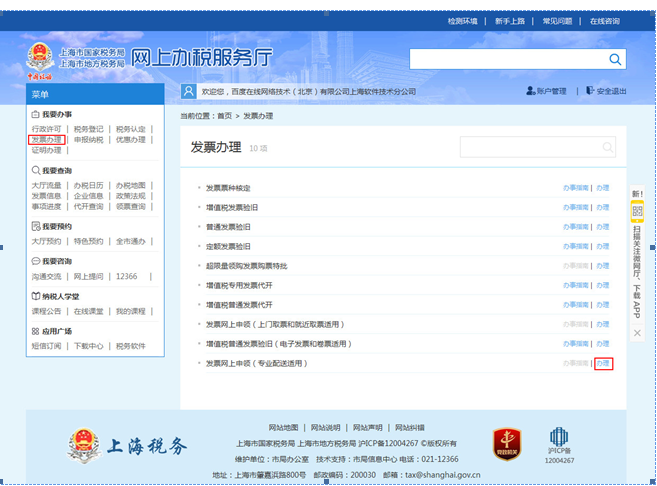657x486 pixels.
Task: Click the 安全退出 safe logout icon
Action: click(590, 91)
